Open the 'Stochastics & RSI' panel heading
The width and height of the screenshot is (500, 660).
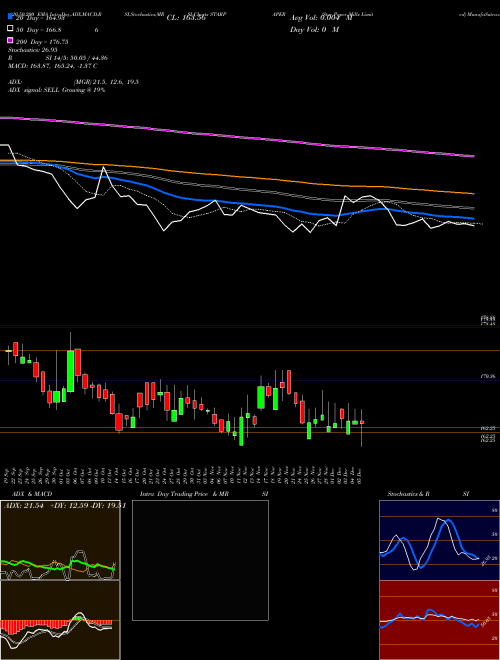point(428,494)
